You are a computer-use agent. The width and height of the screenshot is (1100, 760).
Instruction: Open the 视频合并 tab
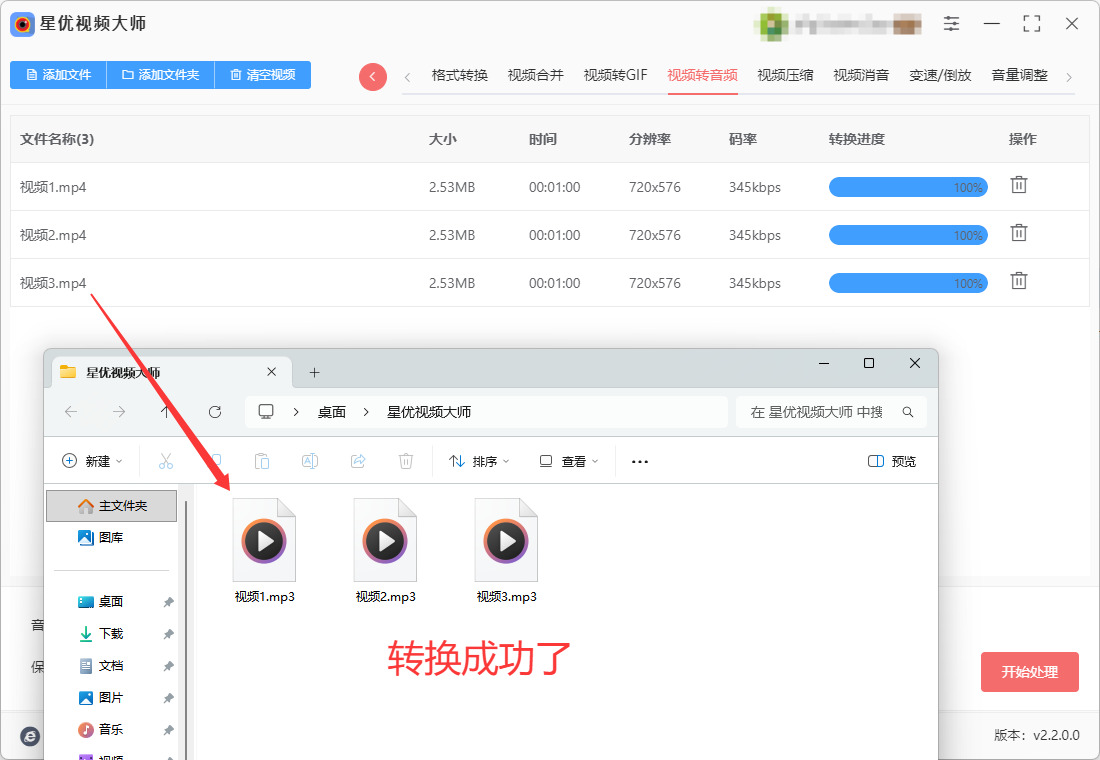click(x=535, y=75)
